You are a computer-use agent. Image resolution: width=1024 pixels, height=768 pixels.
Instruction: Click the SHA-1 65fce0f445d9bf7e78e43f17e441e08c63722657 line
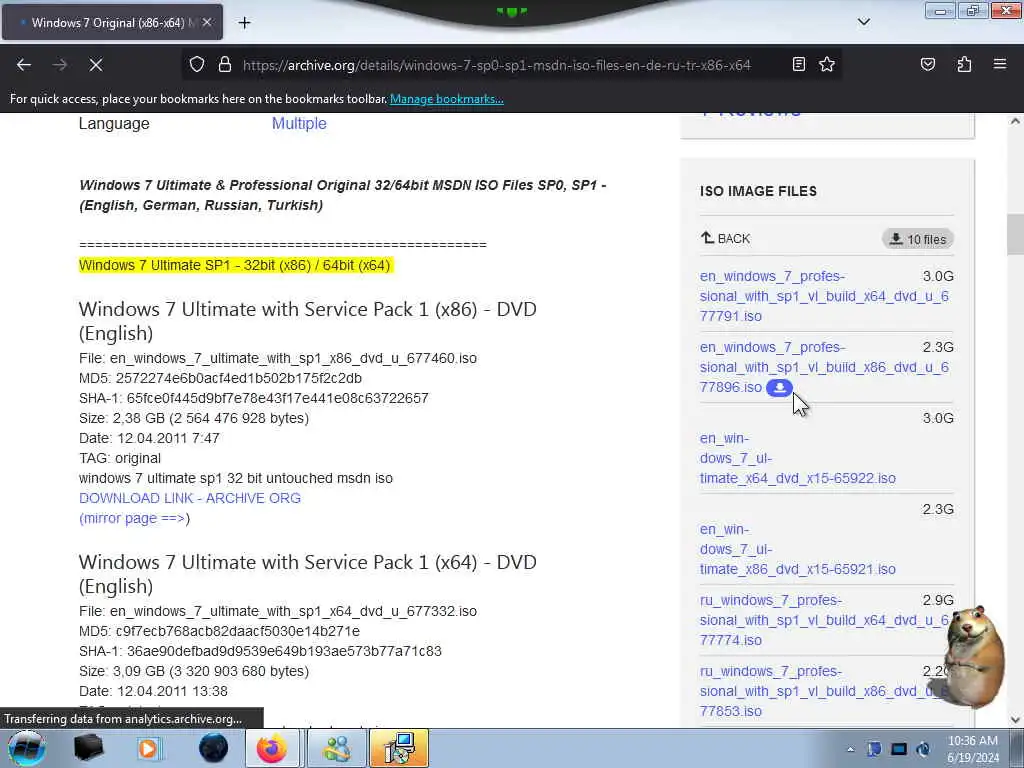coord(253,398)
